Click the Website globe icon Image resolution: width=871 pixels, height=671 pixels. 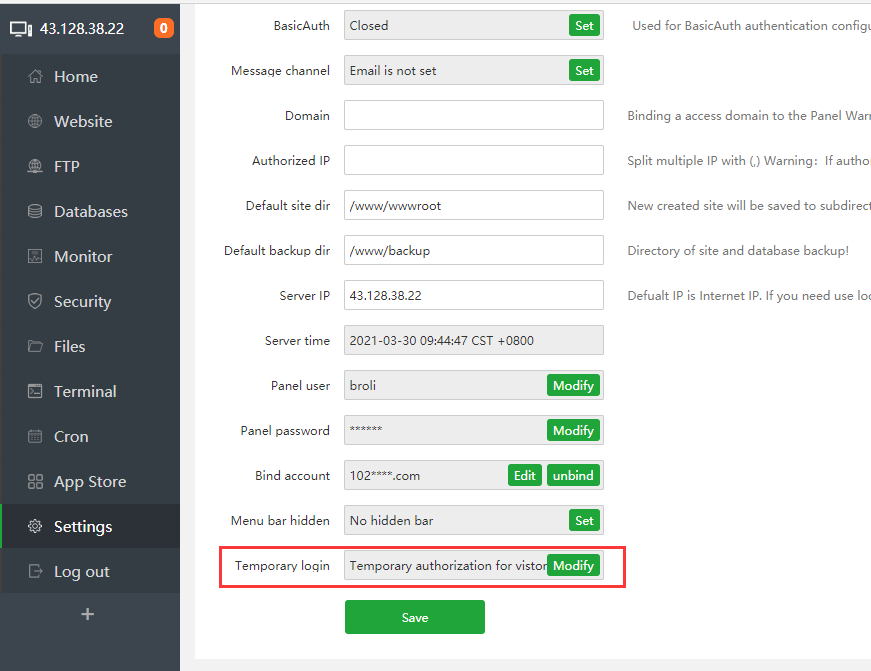coord(35,122)
